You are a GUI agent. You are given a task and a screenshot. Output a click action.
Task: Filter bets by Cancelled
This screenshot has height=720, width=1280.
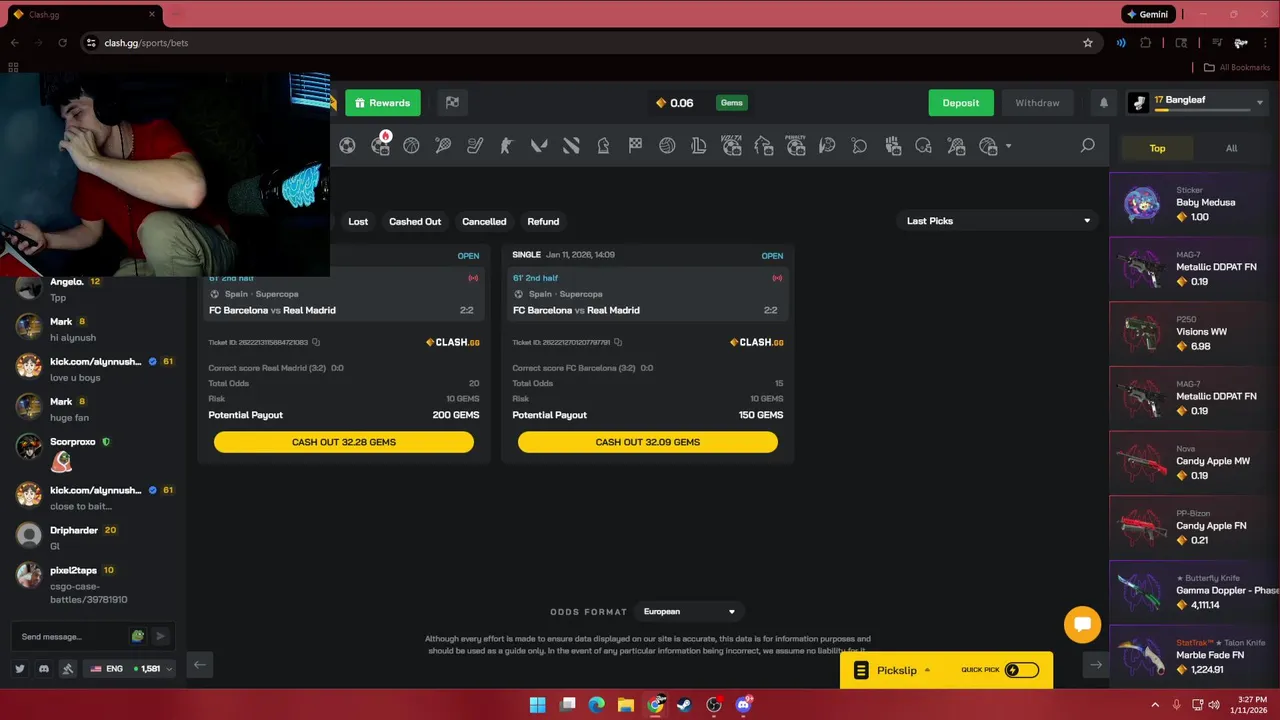point(484,221)
